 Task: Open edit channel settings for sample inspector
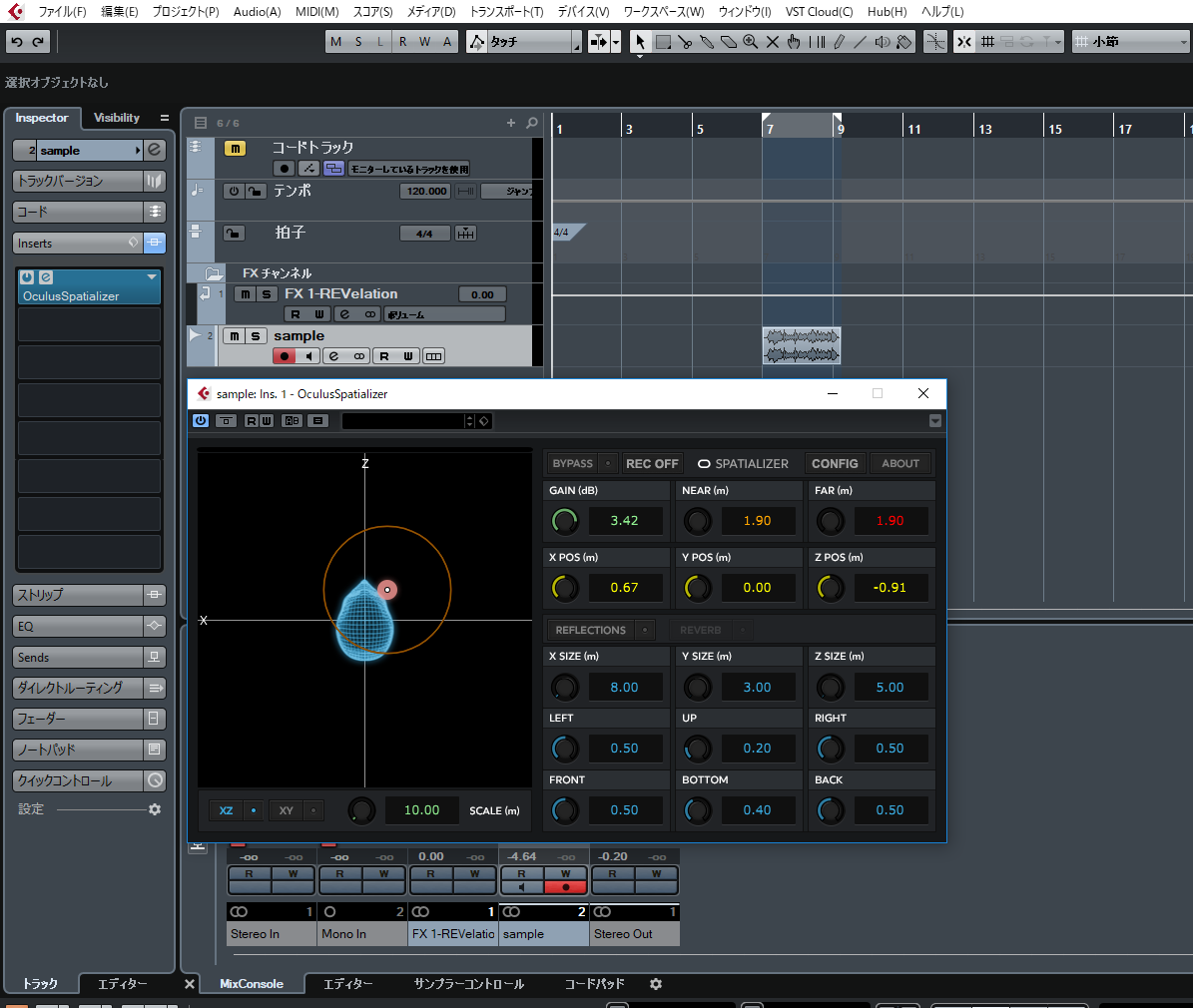[x=155, y=150]
